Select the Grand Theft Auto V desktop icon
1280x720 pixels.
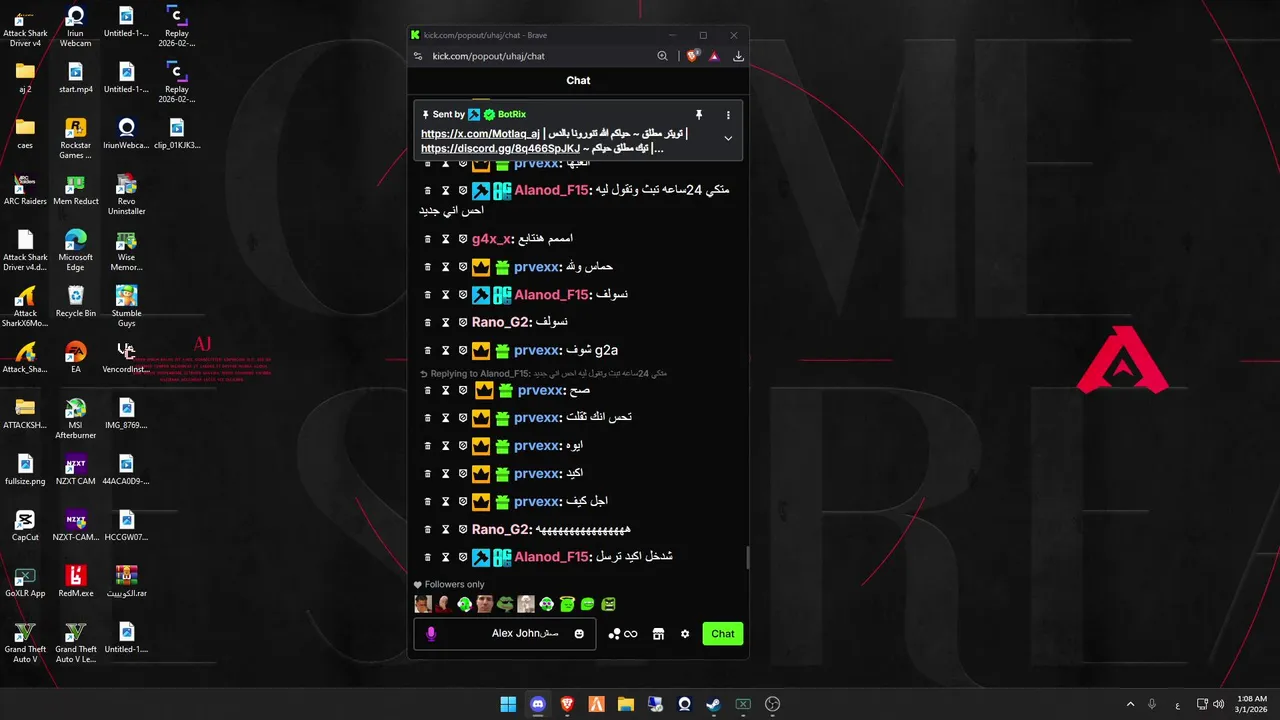(x=25, y=642)
